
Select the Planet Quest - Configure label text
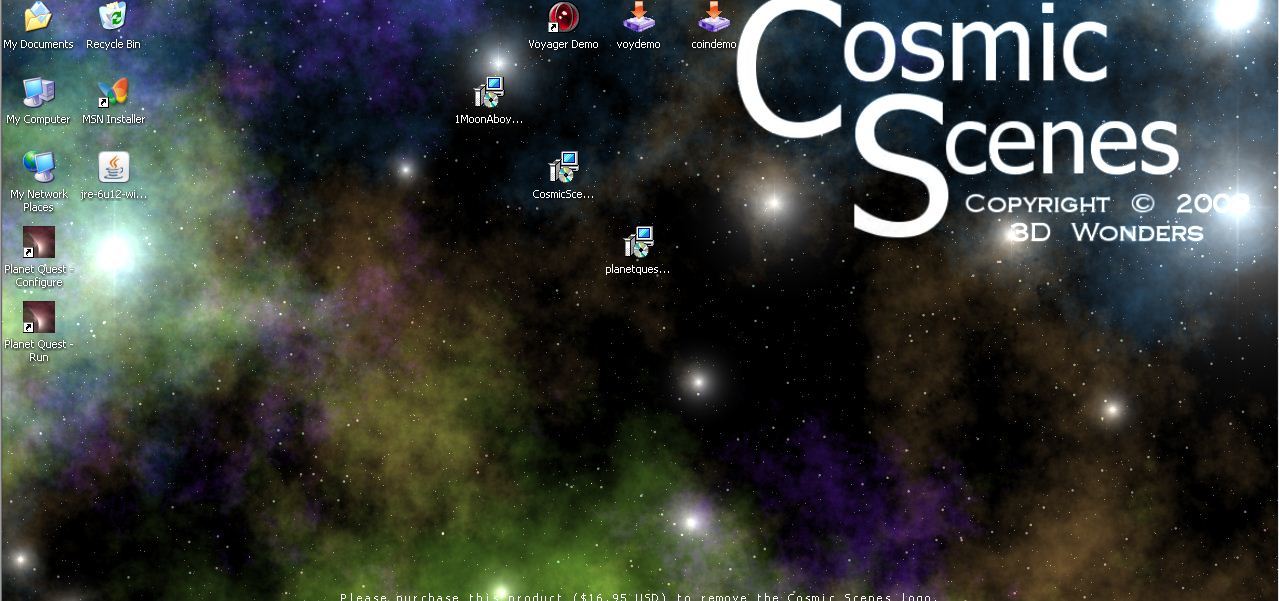[38, 276]
